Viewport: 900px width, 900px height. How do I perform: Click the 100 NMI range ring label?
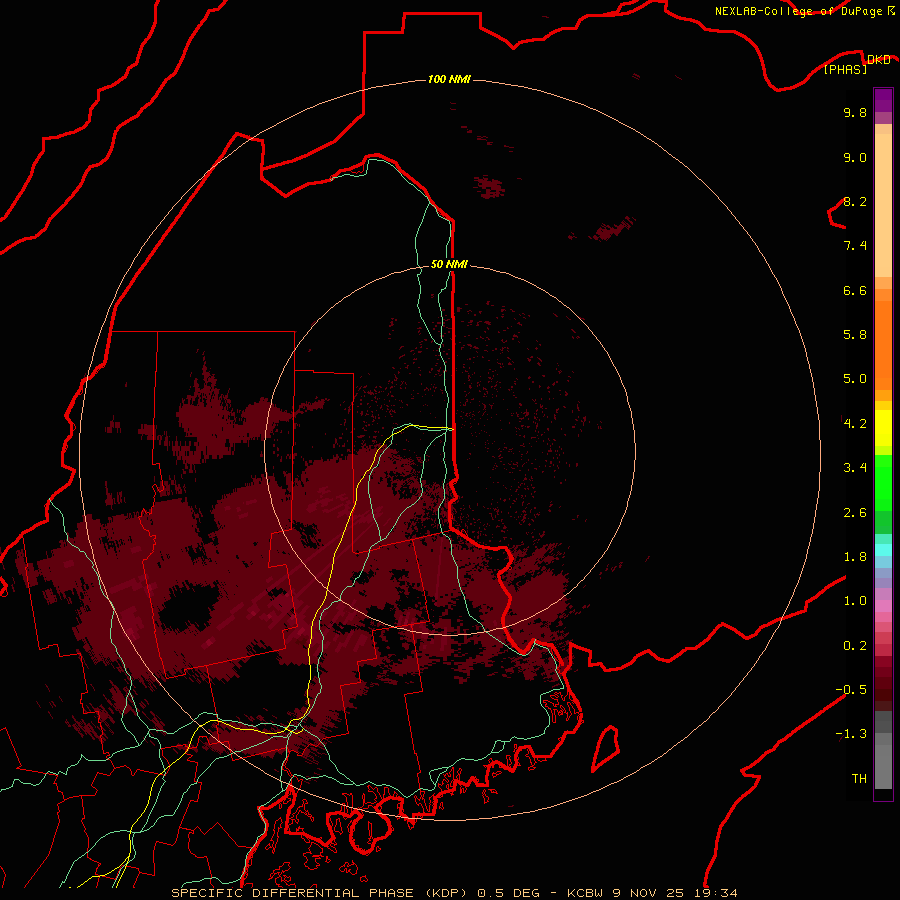click(x=449, y=79)
